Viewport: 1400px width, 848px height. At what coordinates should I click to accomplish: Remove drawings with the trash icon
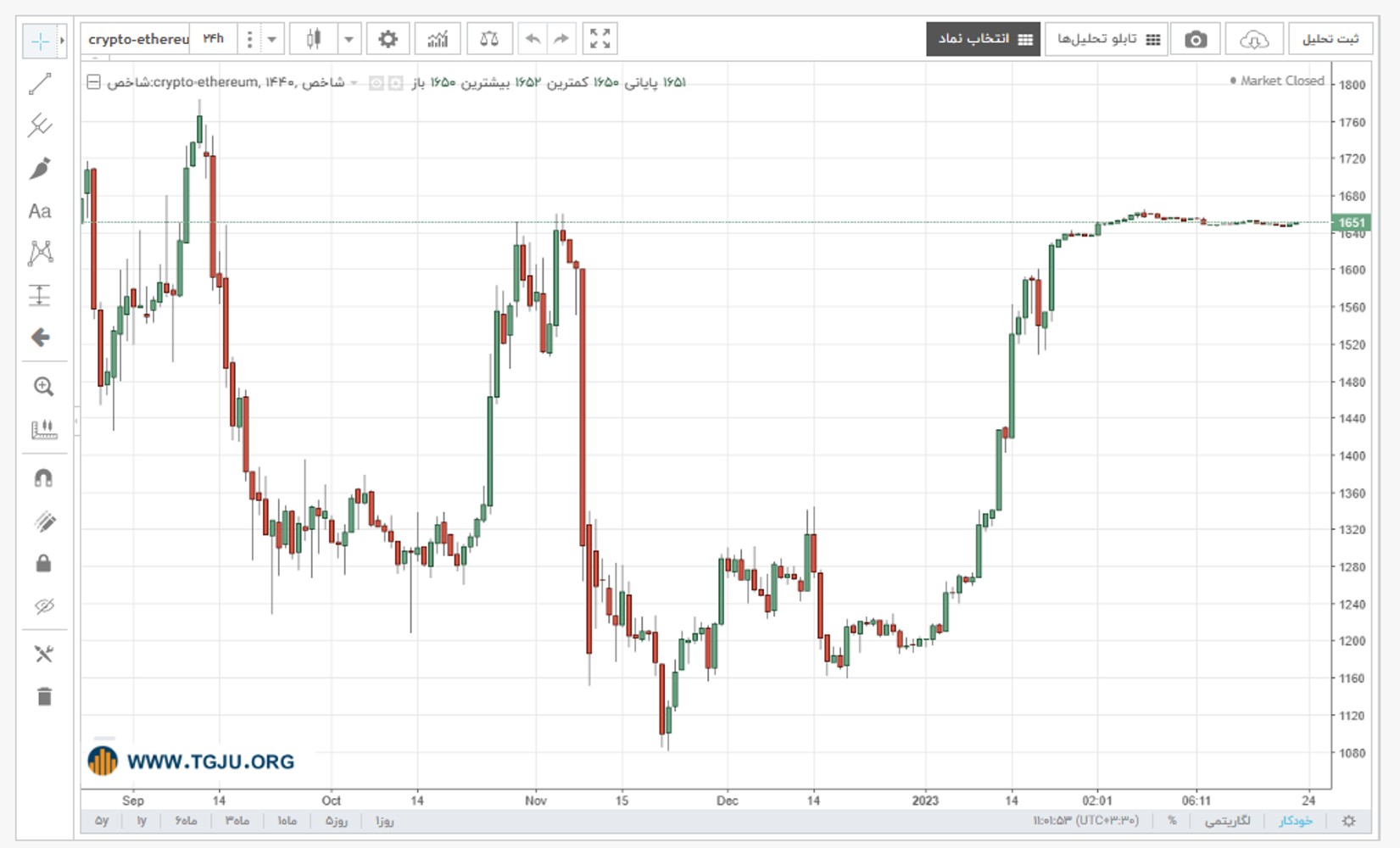click(x=44, y=696)
